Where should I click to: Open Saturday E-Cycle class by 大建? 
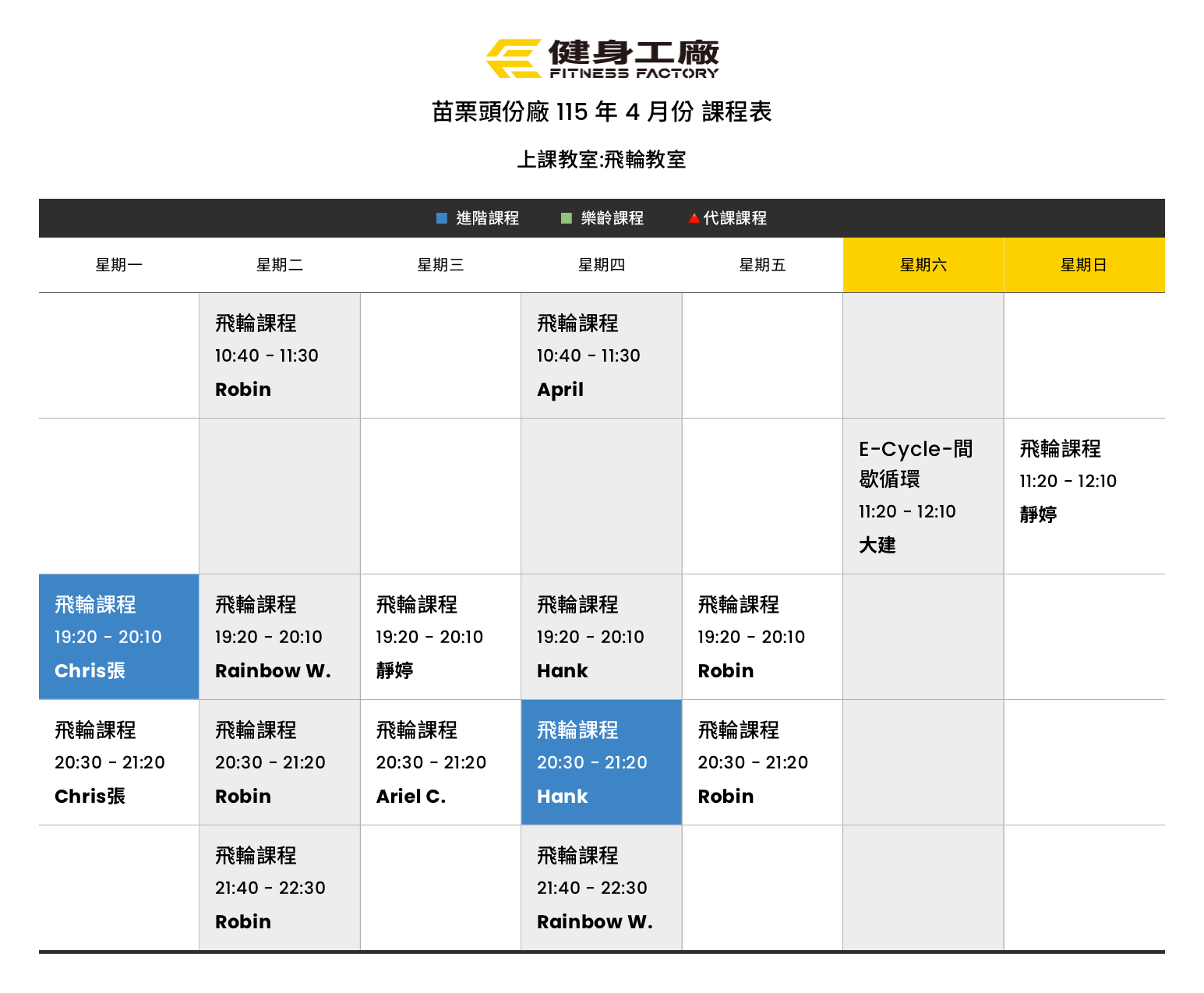point(923,496)
